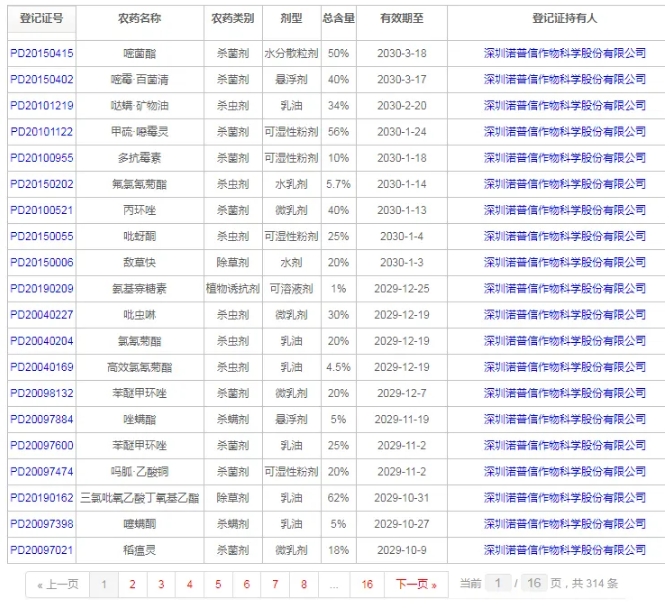670x608 pixels.
Task: Open holder company link in PD20040169 row
Action: [564, 367]
